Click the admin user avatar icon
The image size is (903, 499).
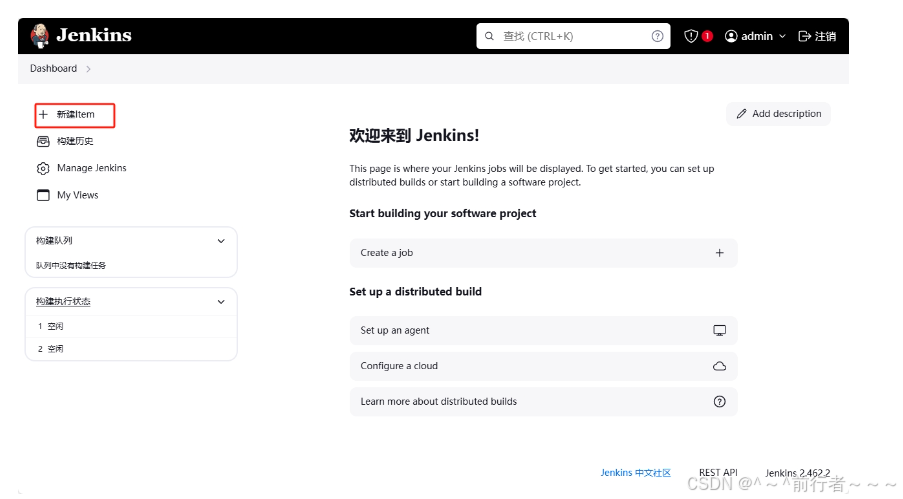point(731,36)
